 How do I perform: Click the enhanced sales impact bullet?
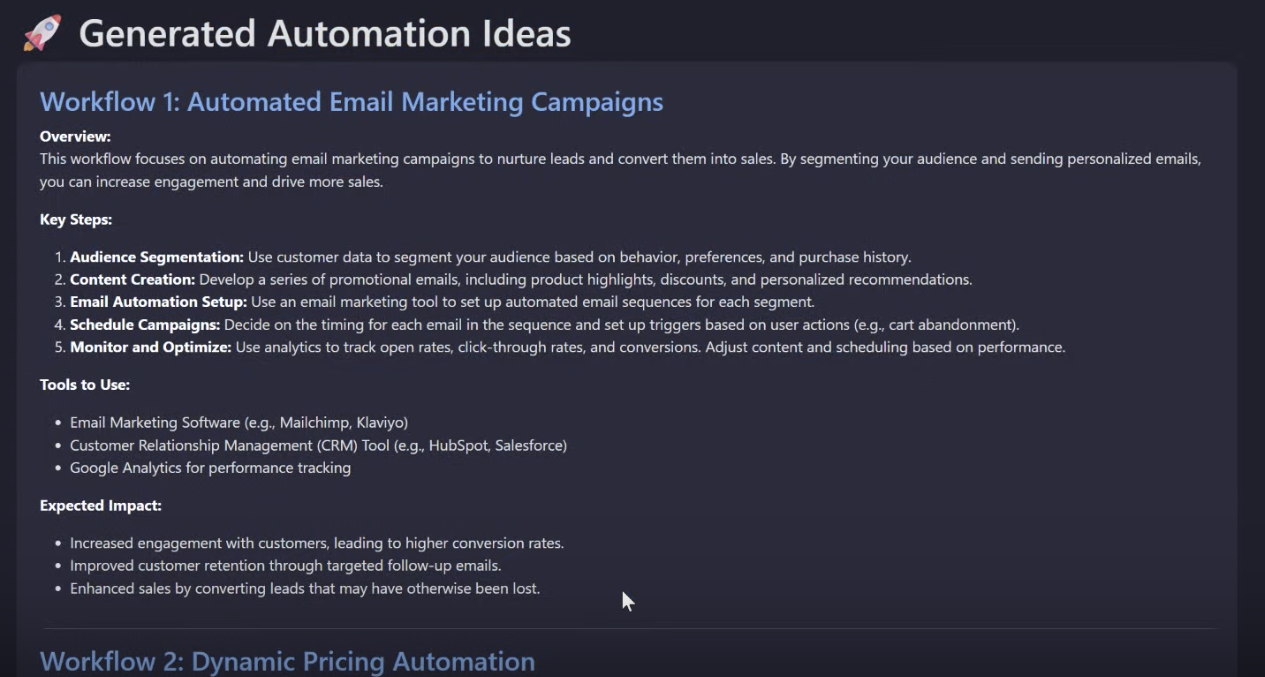(x=302, y=588)
